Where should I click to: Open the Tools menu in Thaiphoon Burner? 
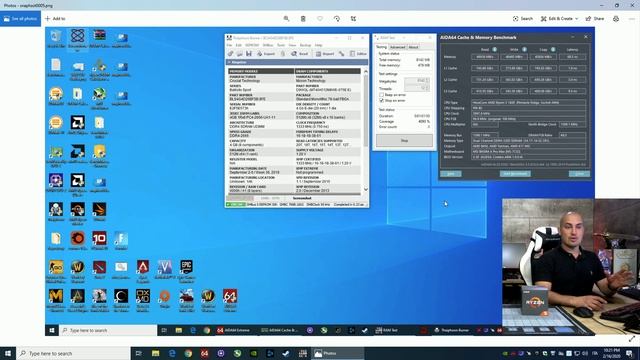pyautogui.click(x=281, y=45)
